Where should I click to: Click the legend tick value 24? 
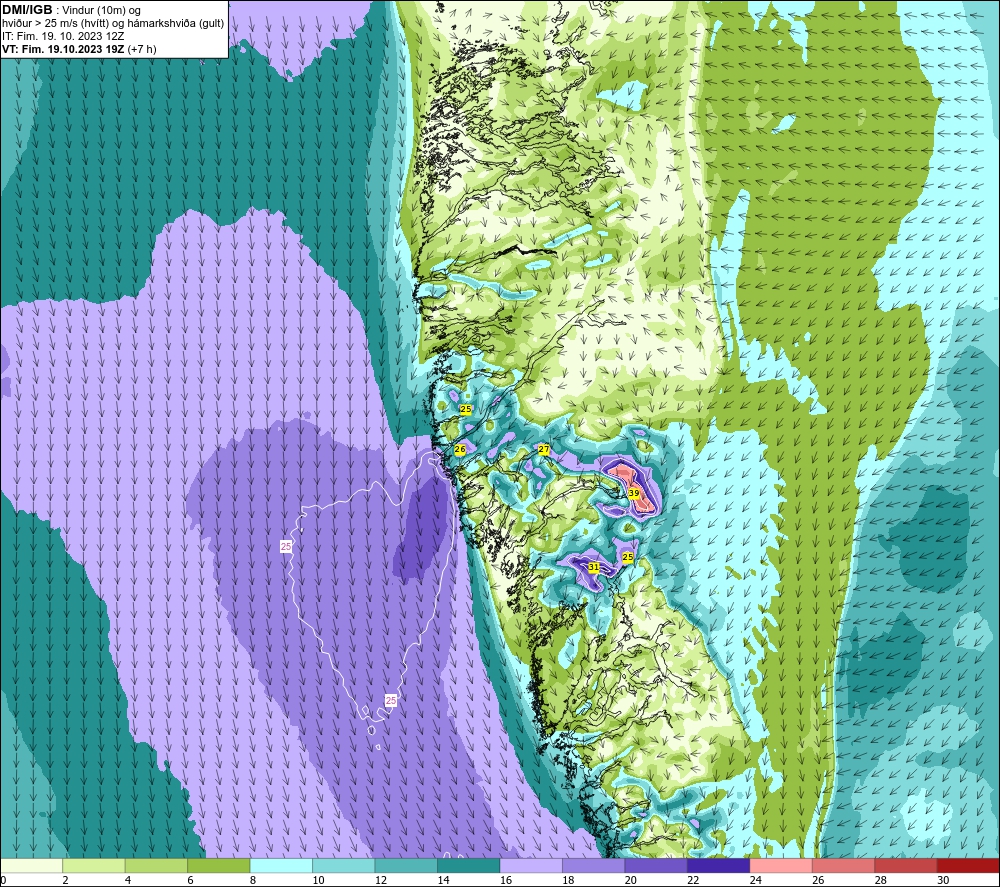point(756,881)
